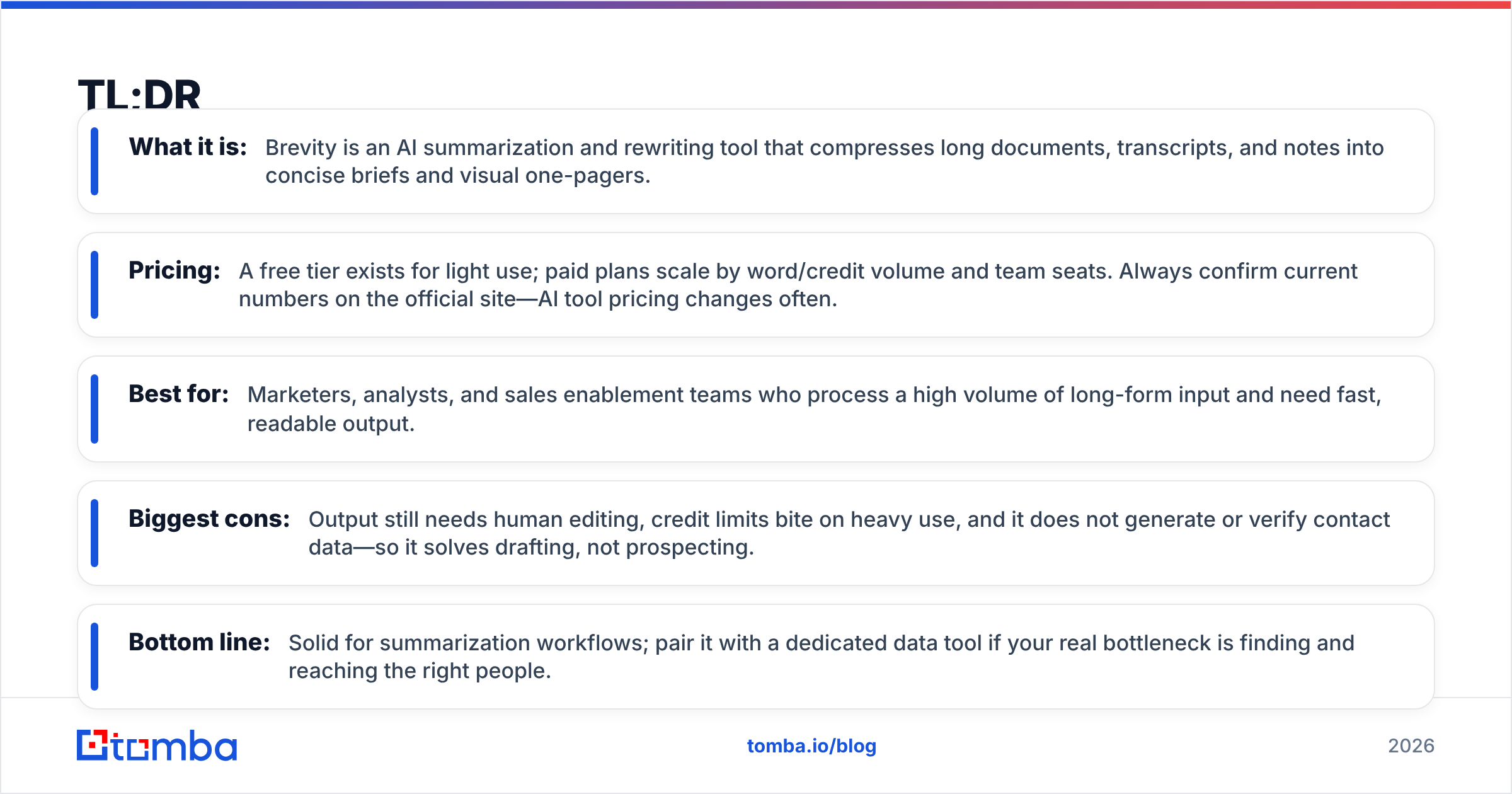Click the free tier pricing description
Viewport: 1512px width, 794px height.
[x=798, y=285]
